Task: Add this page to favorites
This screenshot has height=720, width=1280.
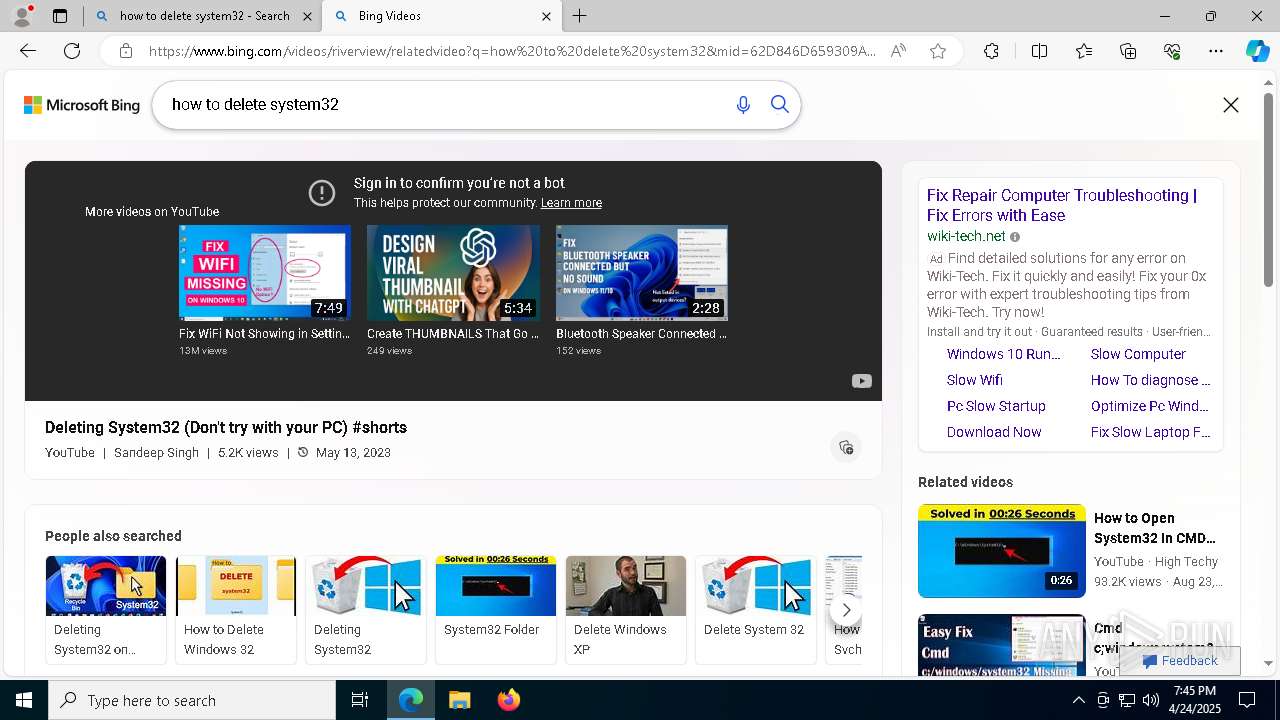Action: [x=938, y=51]
